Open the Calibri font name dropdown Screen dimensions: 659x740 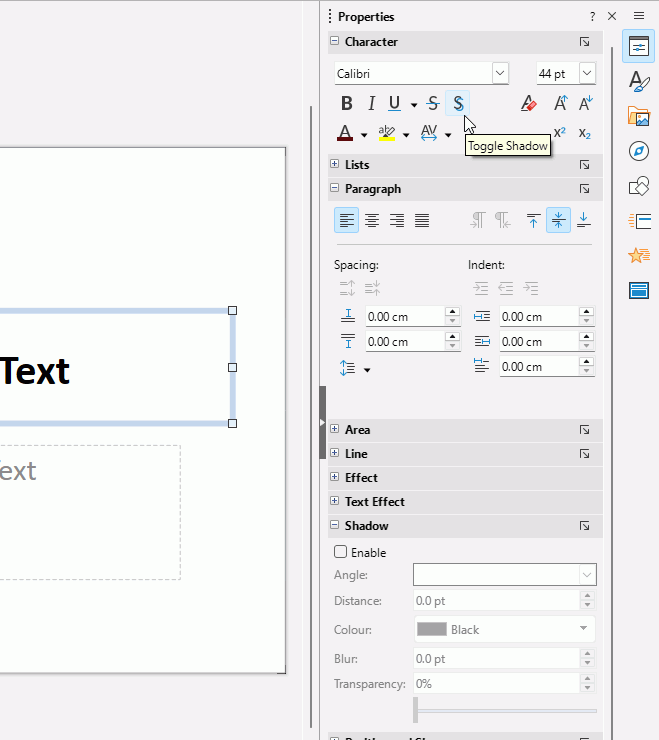tap(499, 74)
